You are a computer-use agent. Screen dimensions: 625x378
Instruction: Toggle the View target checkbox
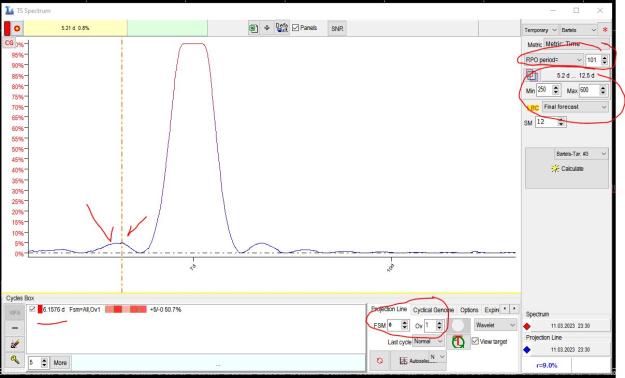[x=475, y=341]
